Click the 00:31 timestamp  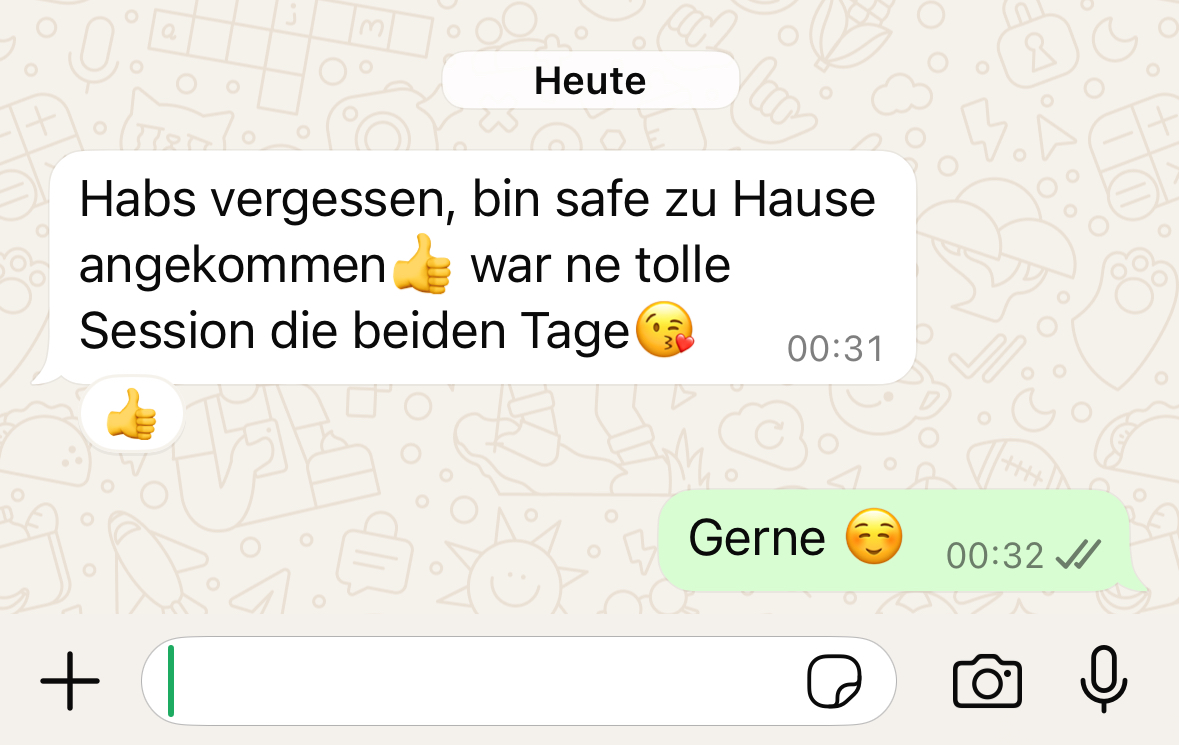[x=835, y=349]
